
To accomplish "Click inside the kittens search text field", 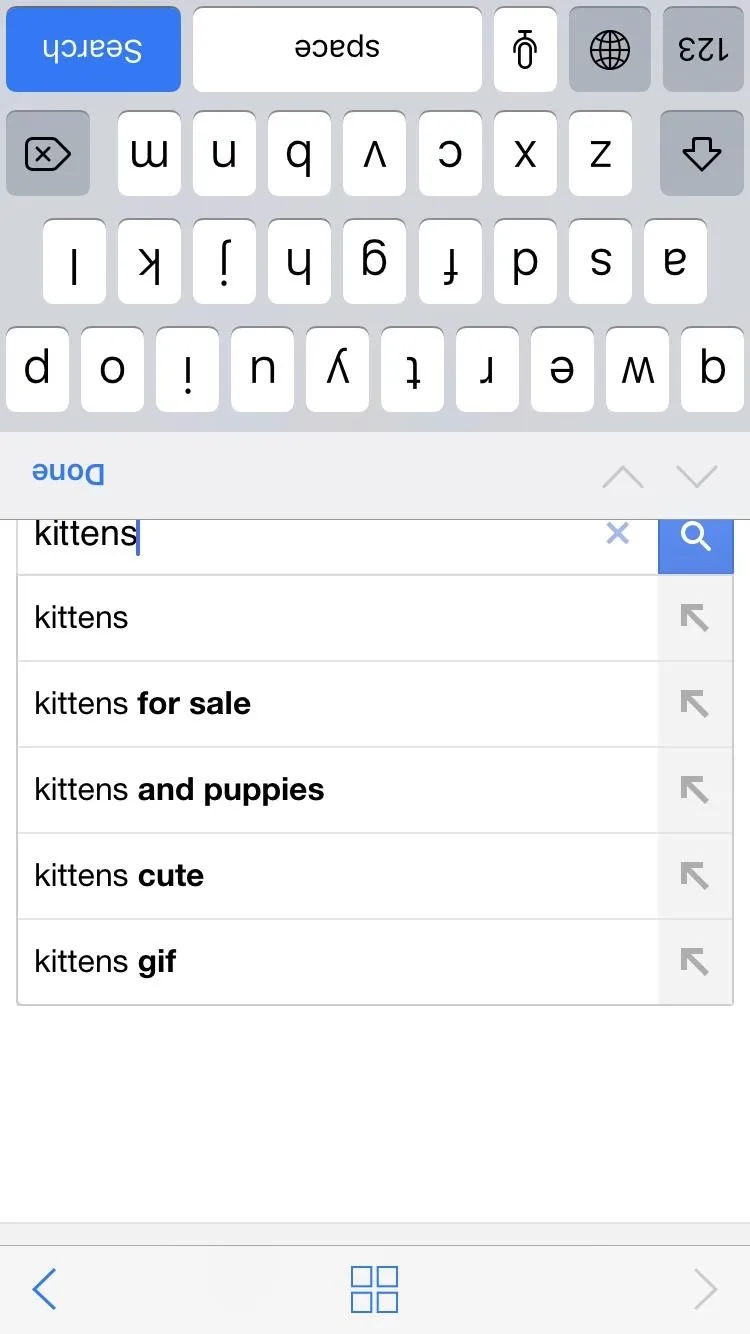I will [x=300, y=536].
